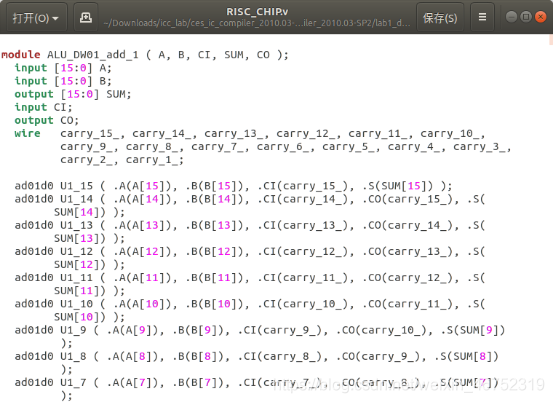Image resolution: width=554 pixels, height=403 pixels.
Task: Save the file with 保存(S)
Action: pyautogui.click(x=440, y=18)
